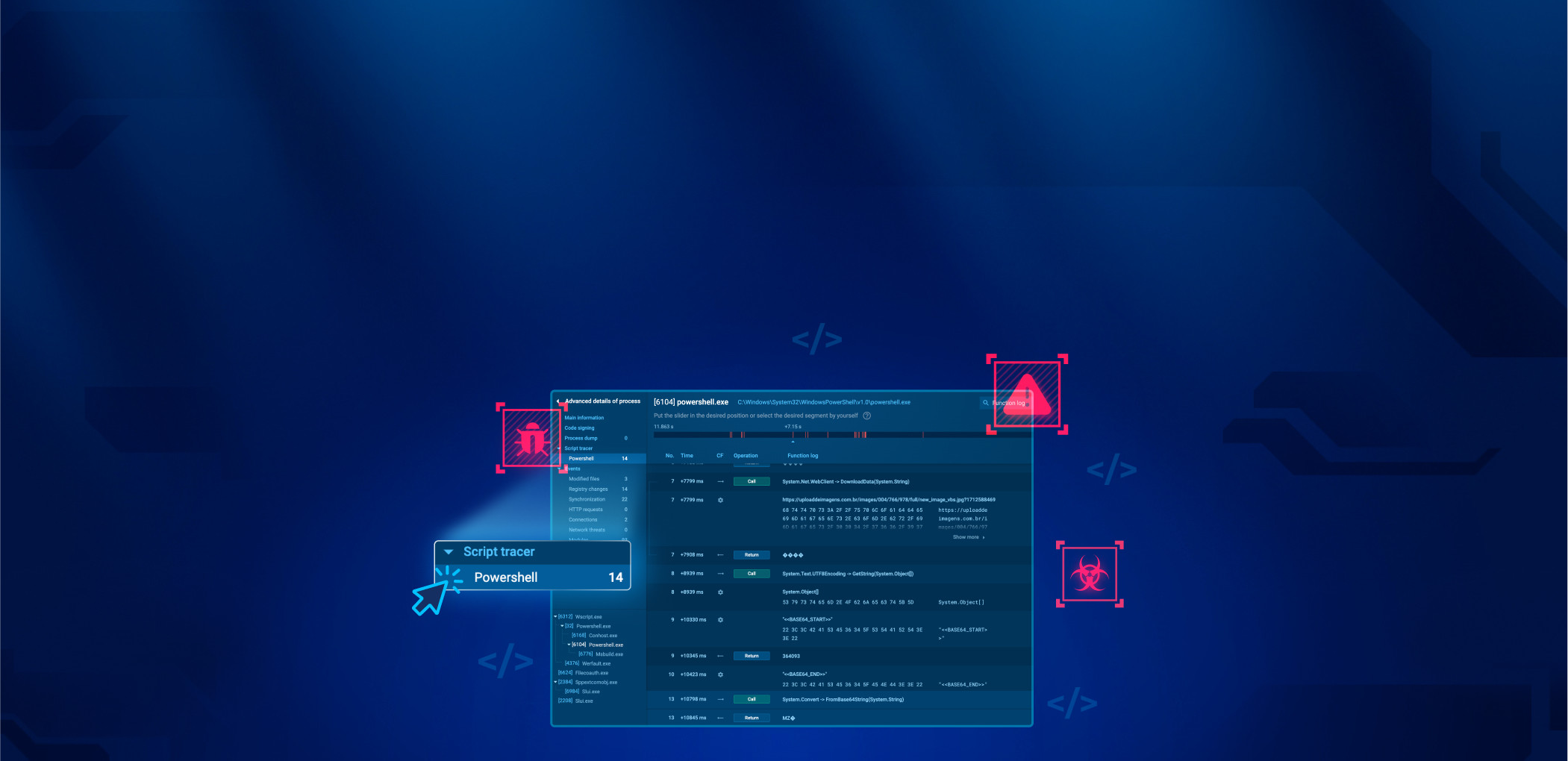Image resolution: width=1568 pixels, height=761 pixels.
Task: Click the magnifier icon in the Function log search box
Action: coord(986,403)
